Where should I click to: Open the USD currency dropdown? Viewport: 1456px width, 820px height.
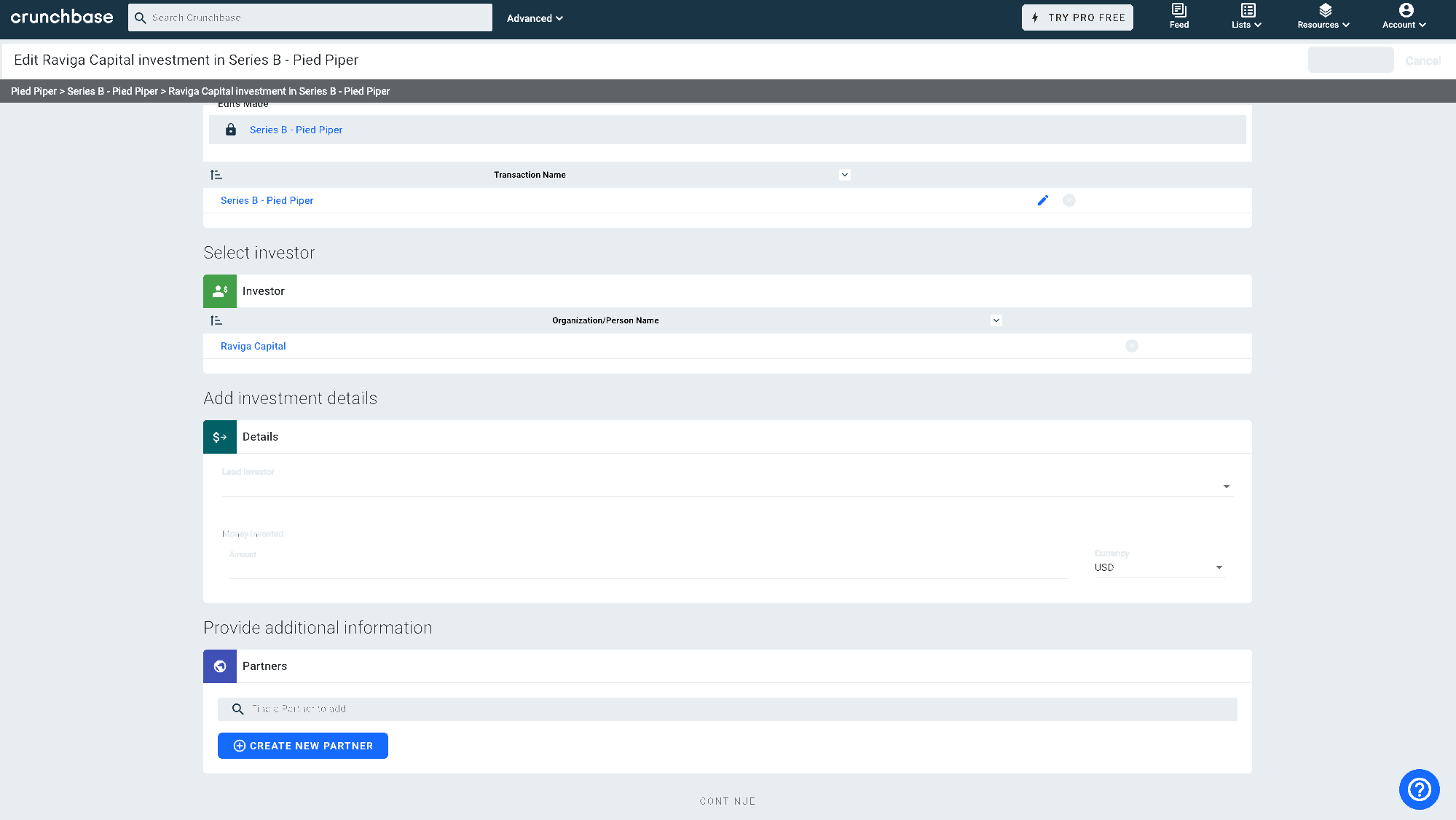[1160, 567]
